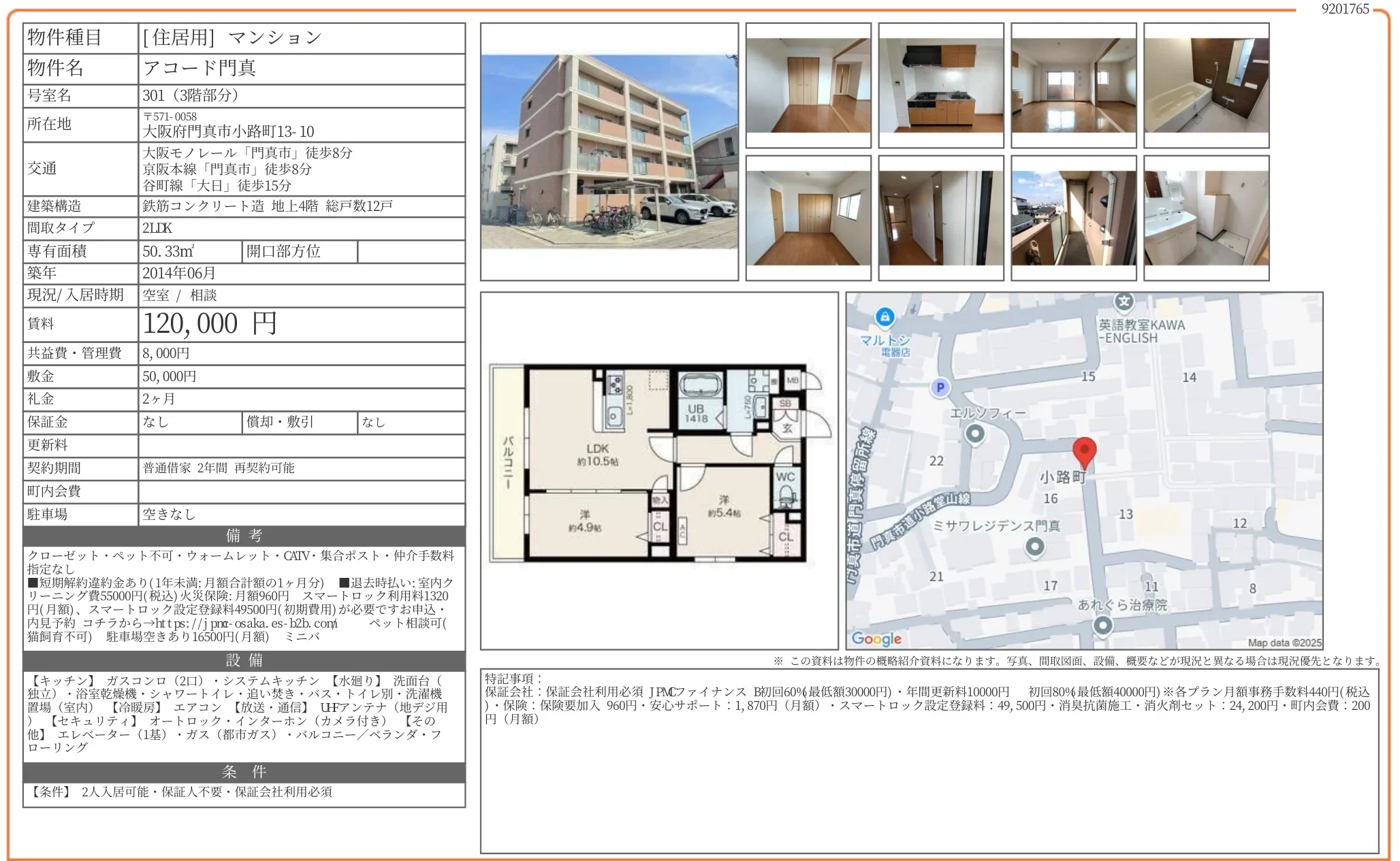Click the あれぐら治療院 map marker
Image resolution: width=1400 pixels, height=861 pixels.
1102,625
